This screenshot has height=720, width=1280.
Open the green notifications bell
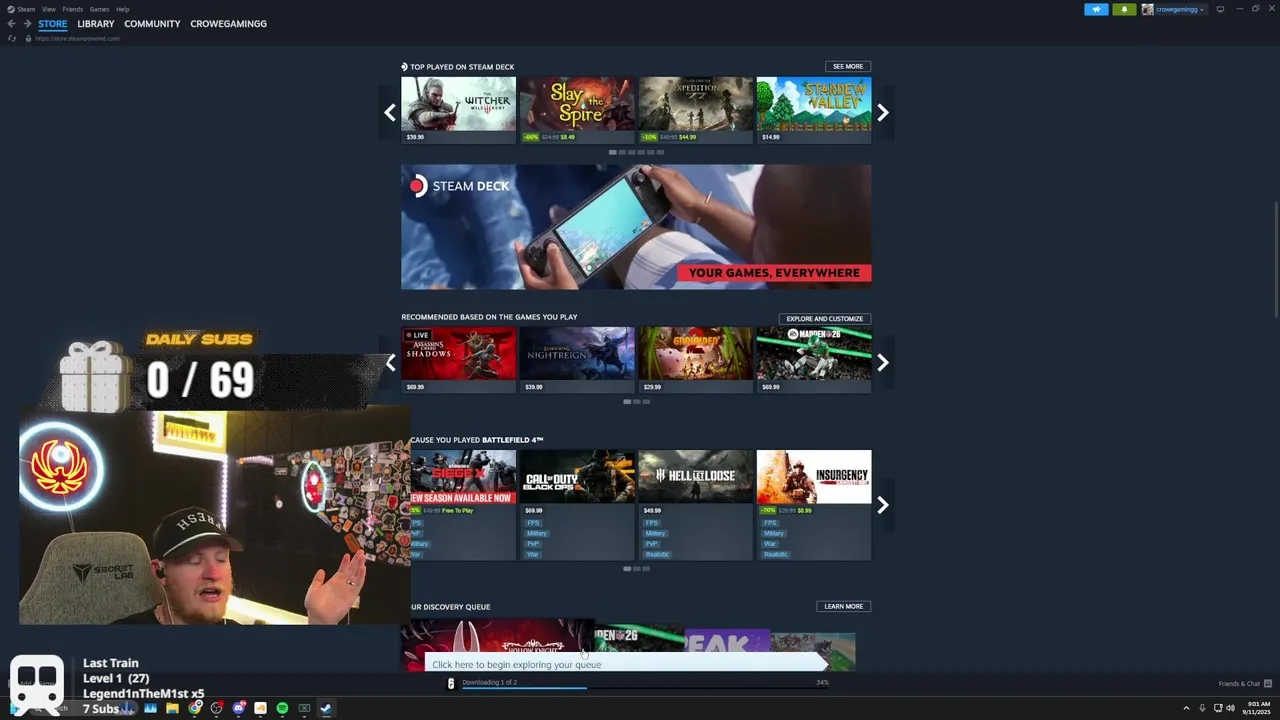coord(1124,9)
